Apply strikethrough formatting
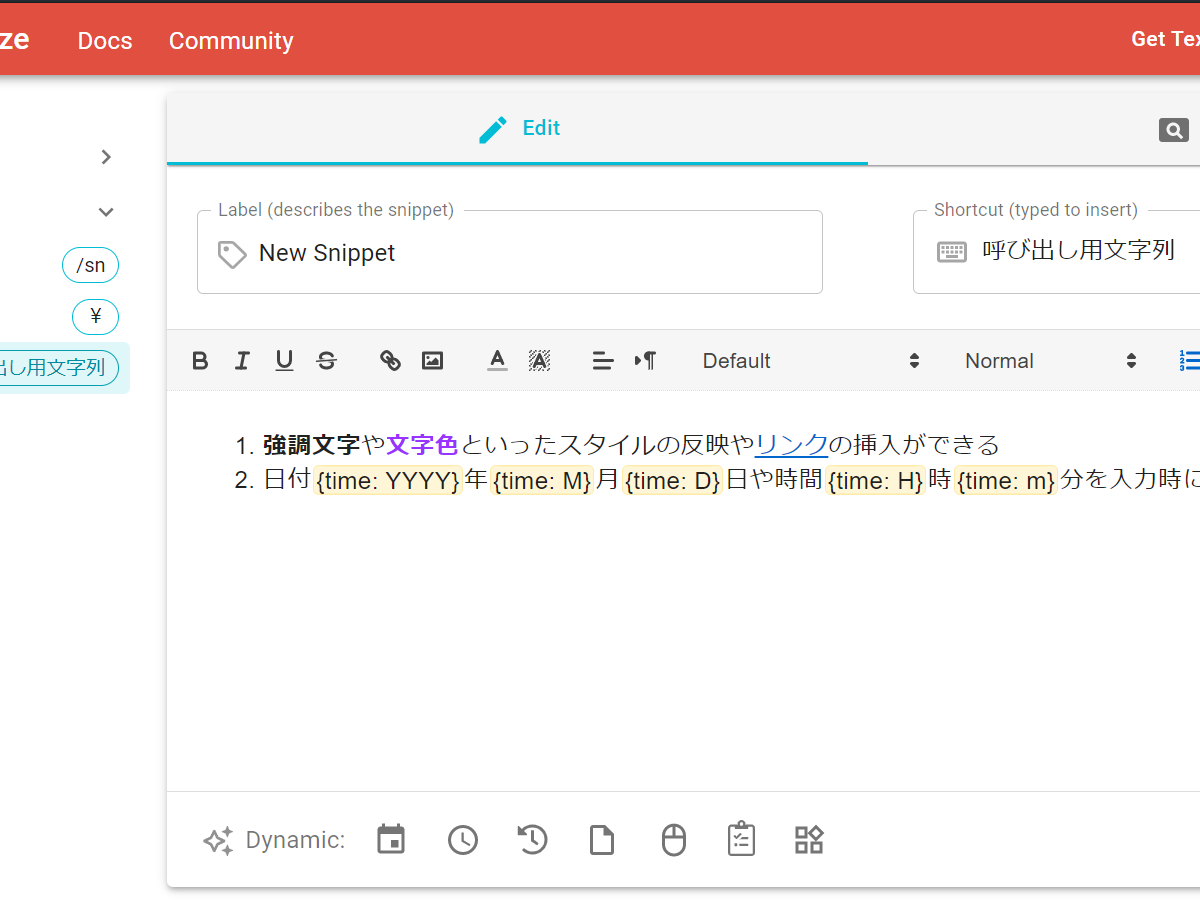 326,361
